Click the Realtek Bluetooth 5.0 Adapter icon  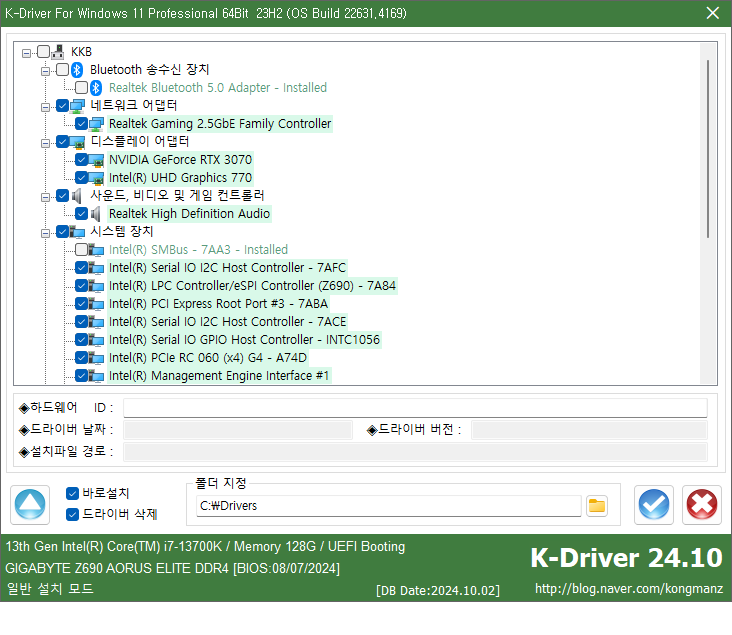click(96, 88)
